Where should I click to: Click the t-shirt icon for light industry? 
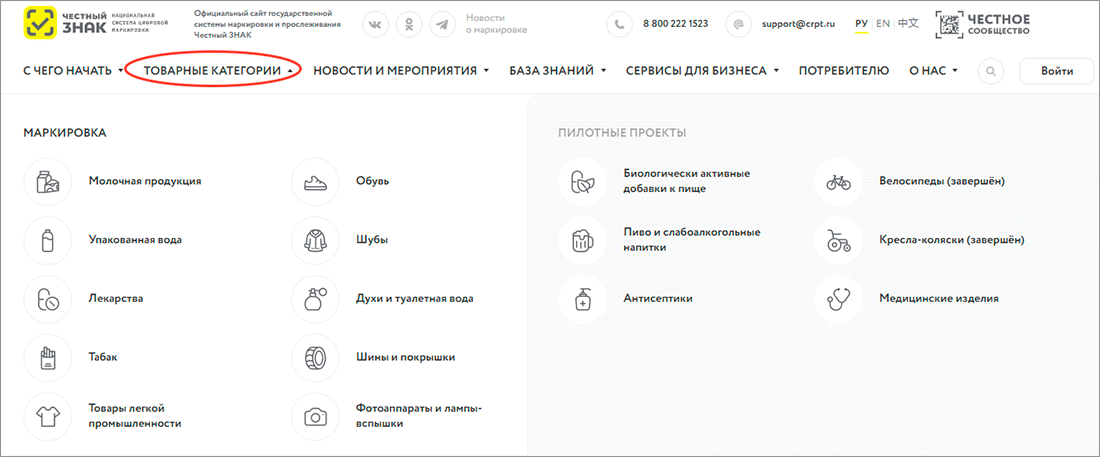[48, 417]
